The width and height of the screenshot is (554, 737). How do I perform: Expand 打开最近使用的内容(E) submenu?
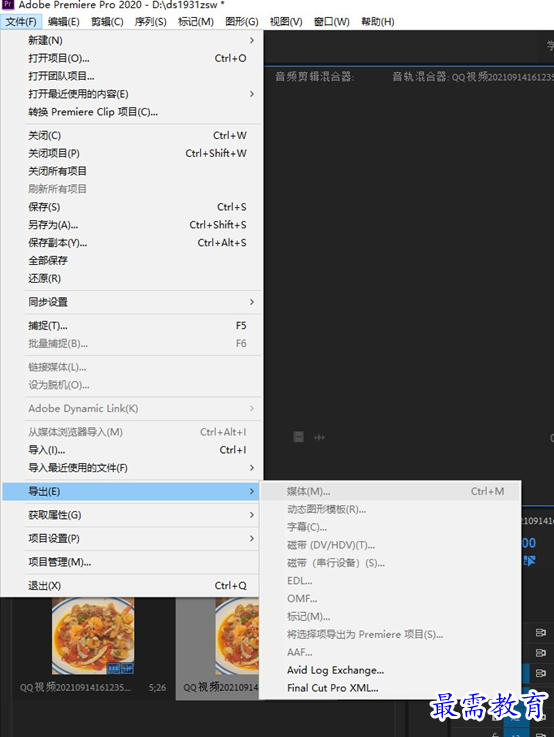click(x=132, y=94)
